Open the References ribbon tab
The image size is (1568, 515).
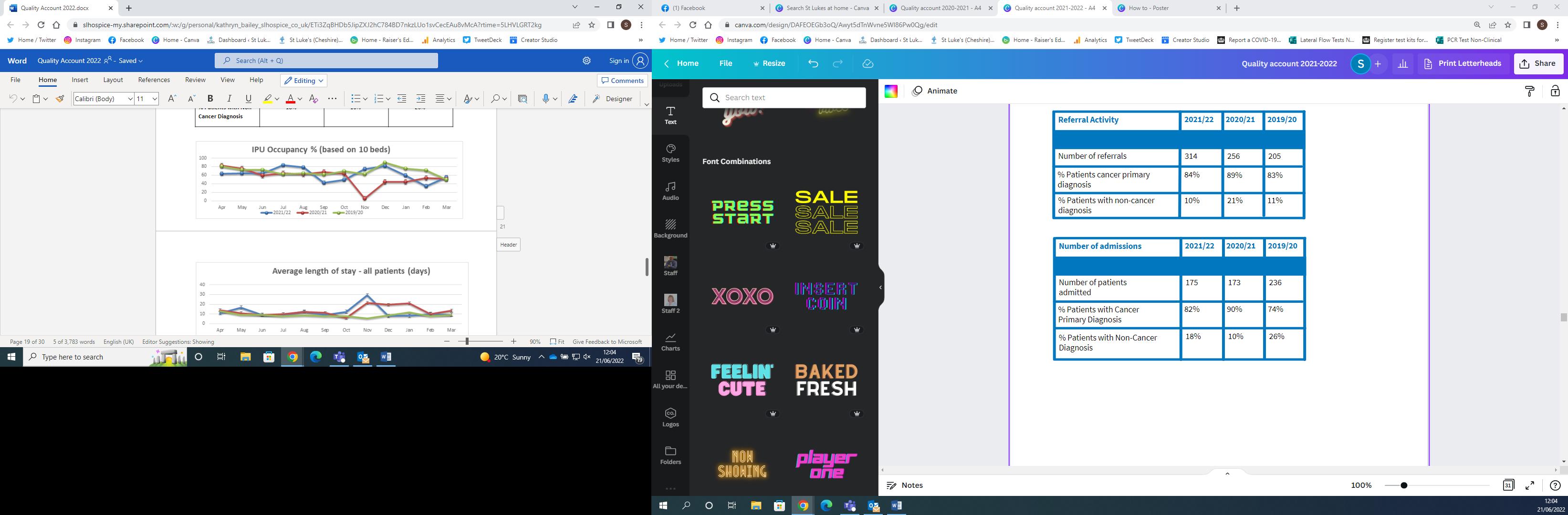[153, 80]
